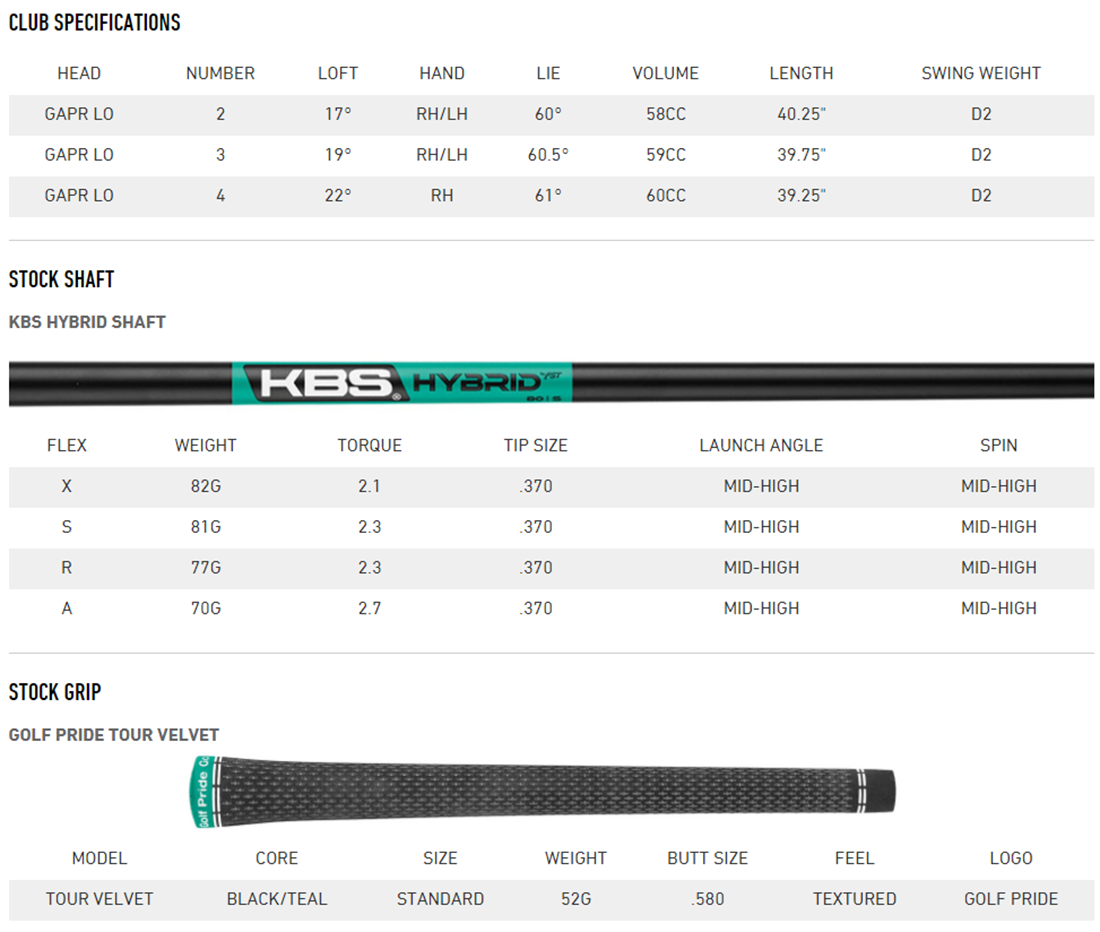Click the ".580" butt size value
The height and width of the screenshot is (932, 1100).
pyautogui.click(x=707, y=900)
